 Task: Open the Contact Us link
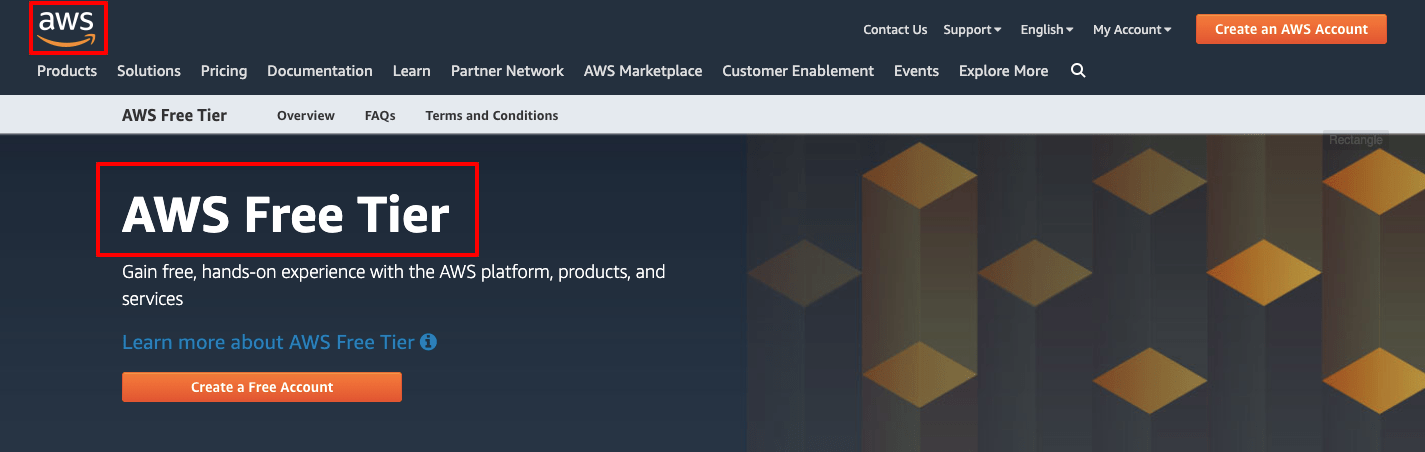coord(895,30)
